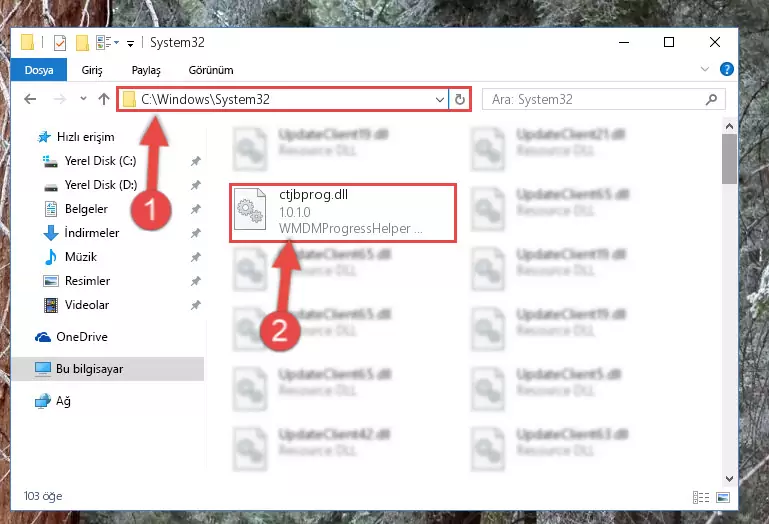Screen dimensions: 769x524
Task: Switch to the Paylaş ribbon tab
Action: click(x=146, y=70)
